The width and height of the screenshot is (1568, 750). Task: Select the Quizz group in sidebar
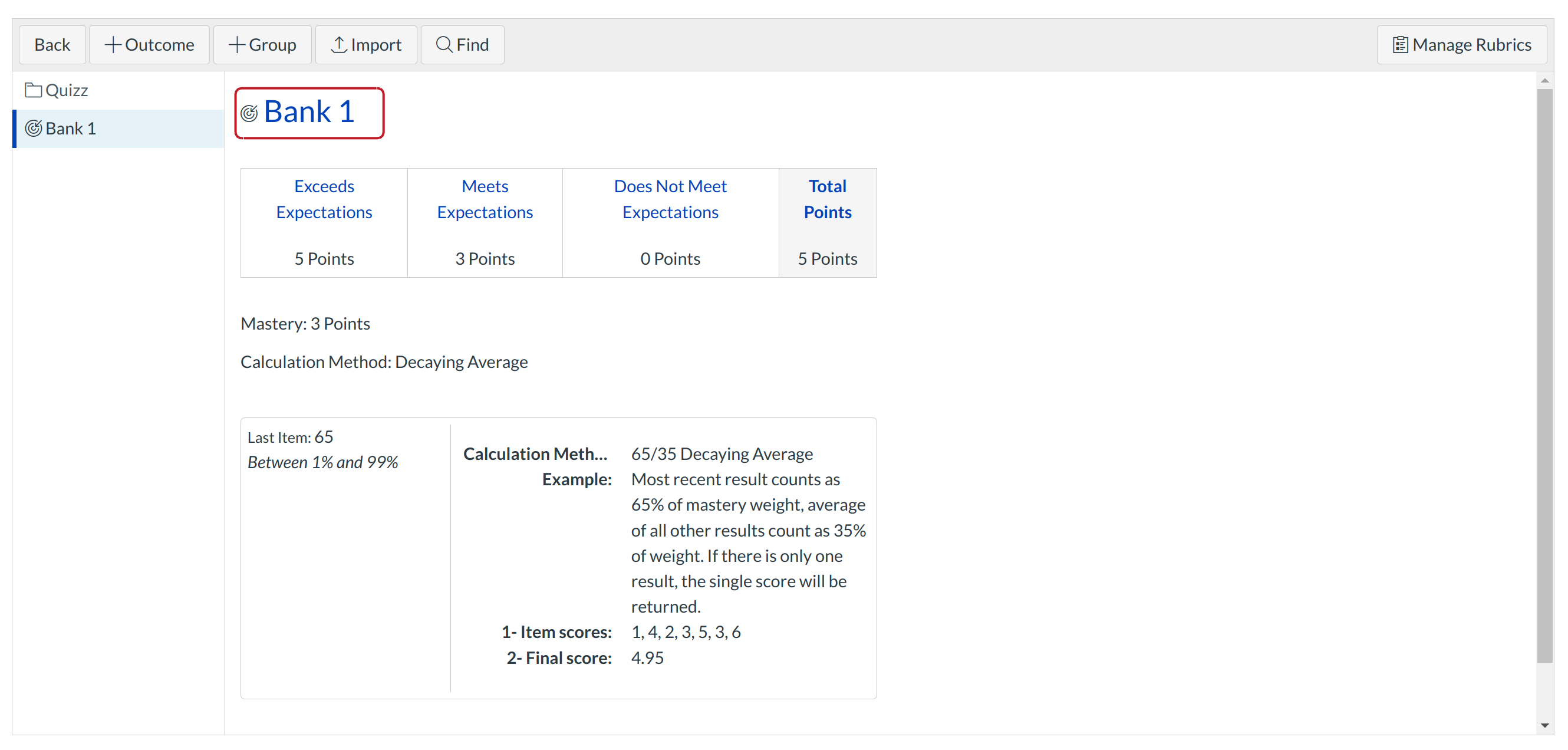[67, 90]
